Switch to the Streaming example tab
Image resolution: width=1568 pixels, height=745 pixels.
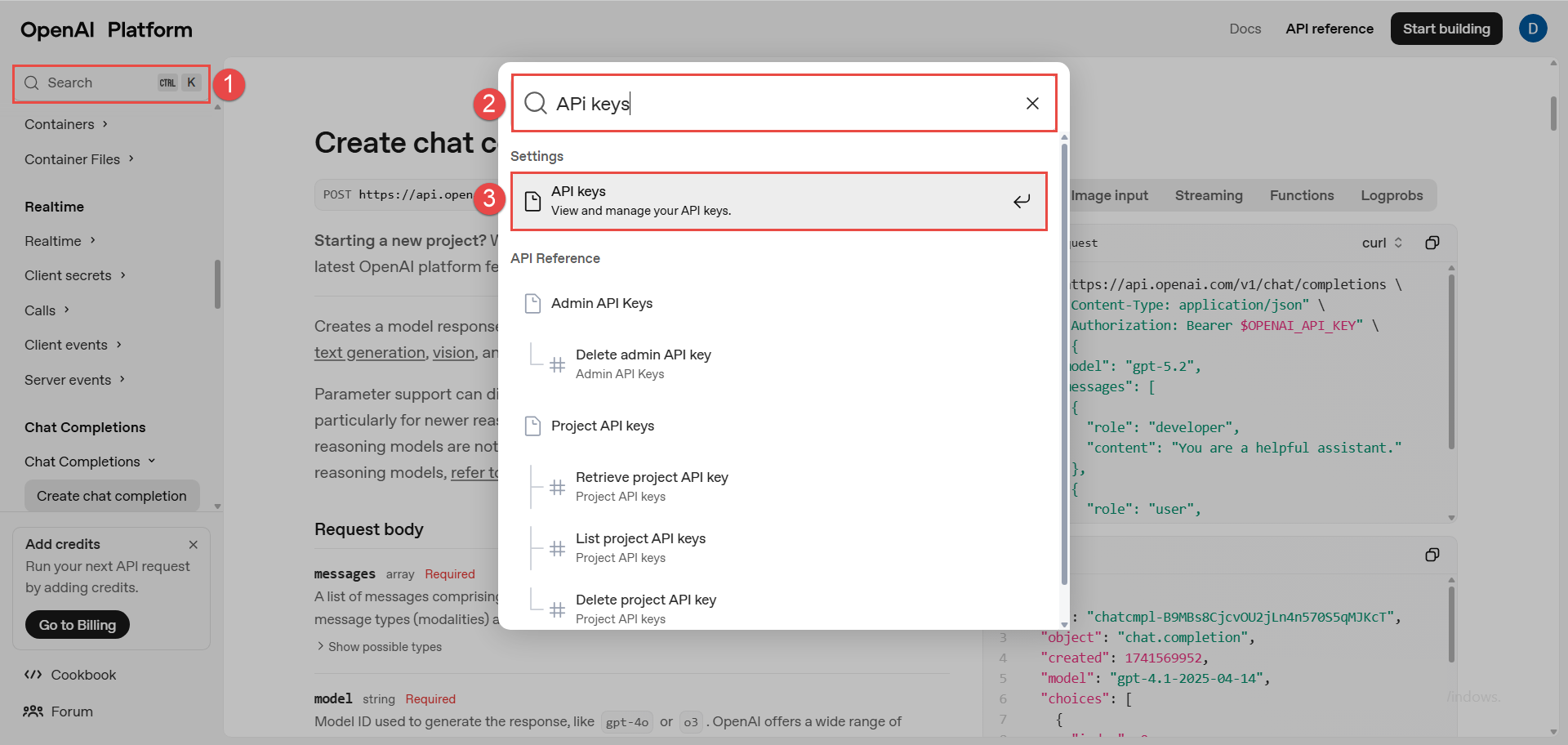click(x=1208, y=195)
